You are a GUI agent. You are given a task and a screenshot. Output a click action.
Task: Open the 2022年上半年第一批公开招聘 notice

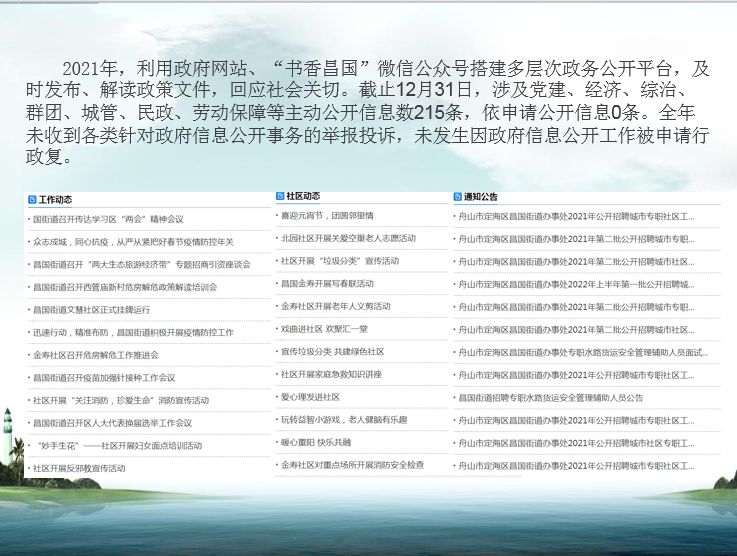575,284
